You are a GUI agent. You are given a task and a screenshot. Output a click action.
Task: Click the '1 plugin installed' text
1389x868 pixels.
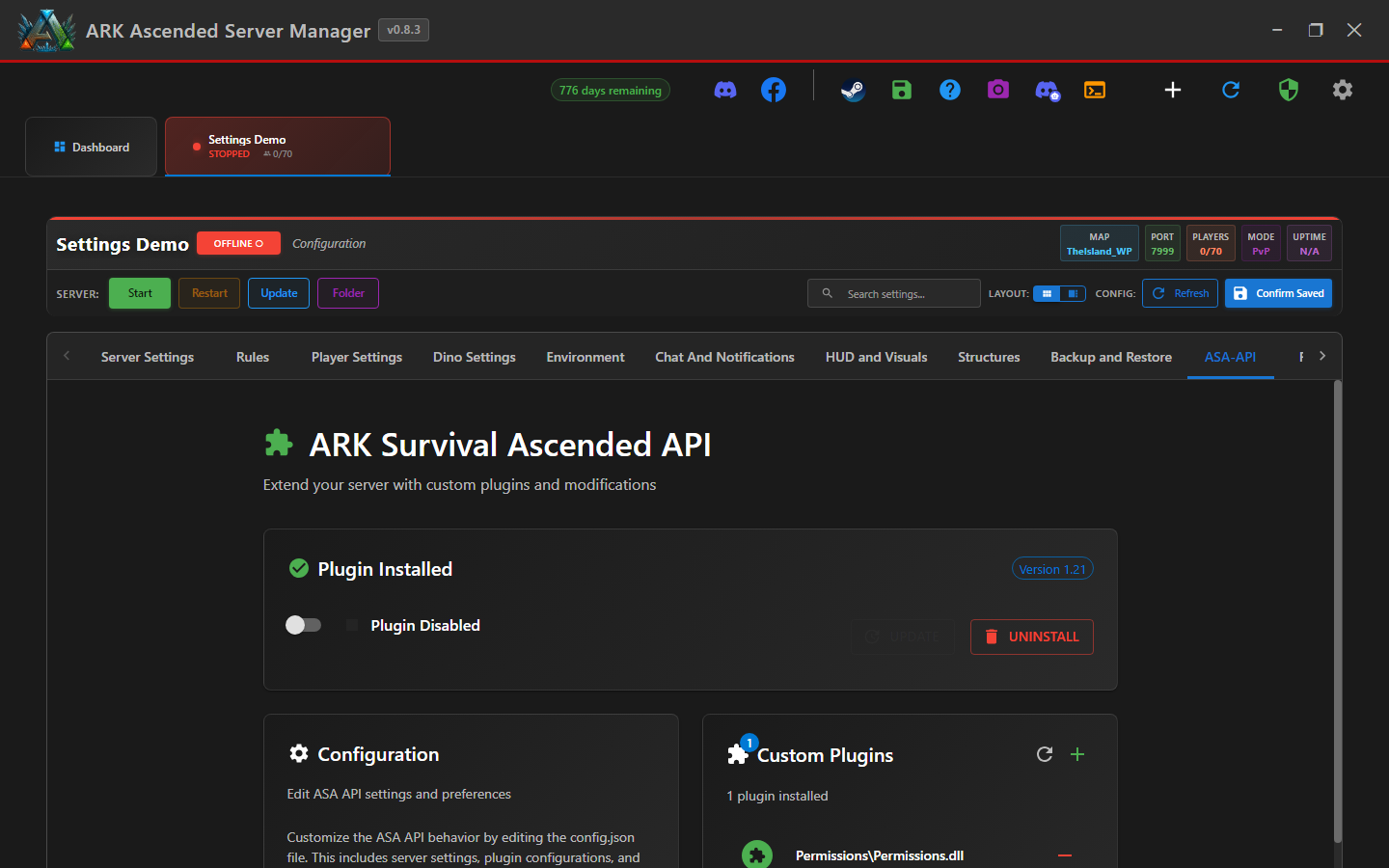[x=777, y=796]
